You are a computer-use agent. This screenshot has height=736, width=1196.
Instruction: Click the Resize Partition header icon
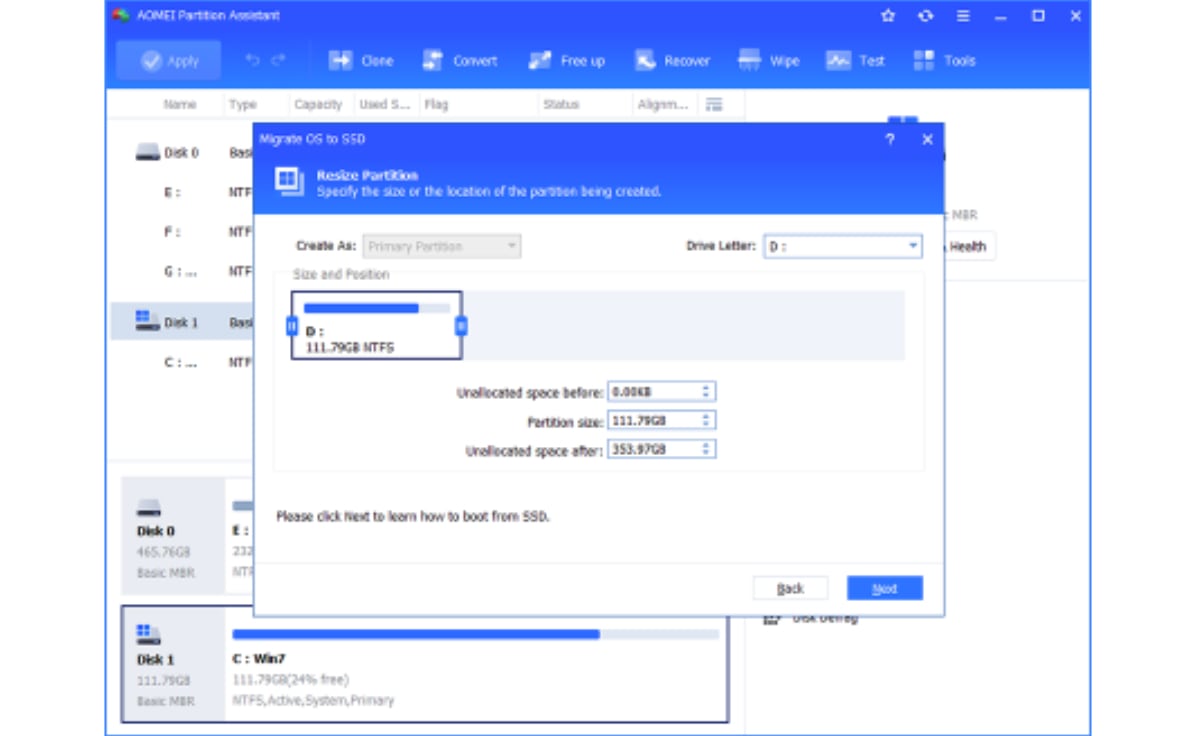click(x=290, y=182)
